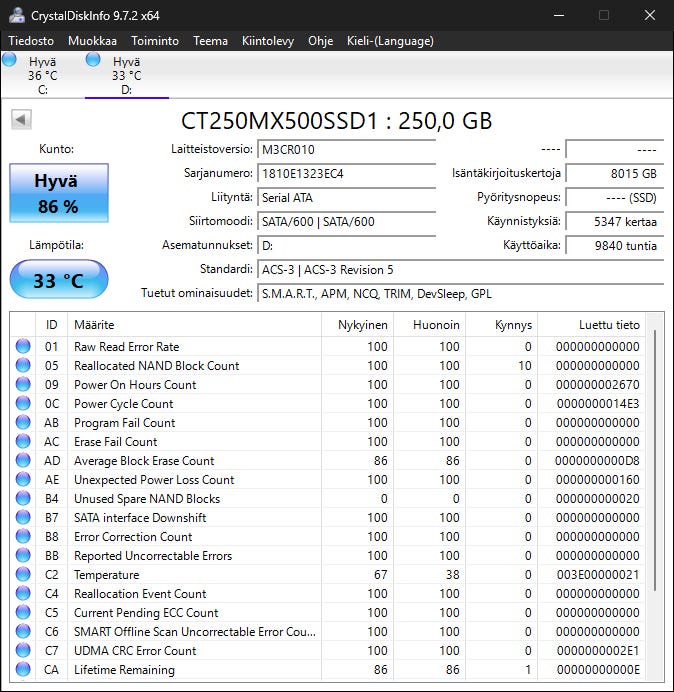Click the status orb for Power Cycle Count

click(x=23, y=404)
